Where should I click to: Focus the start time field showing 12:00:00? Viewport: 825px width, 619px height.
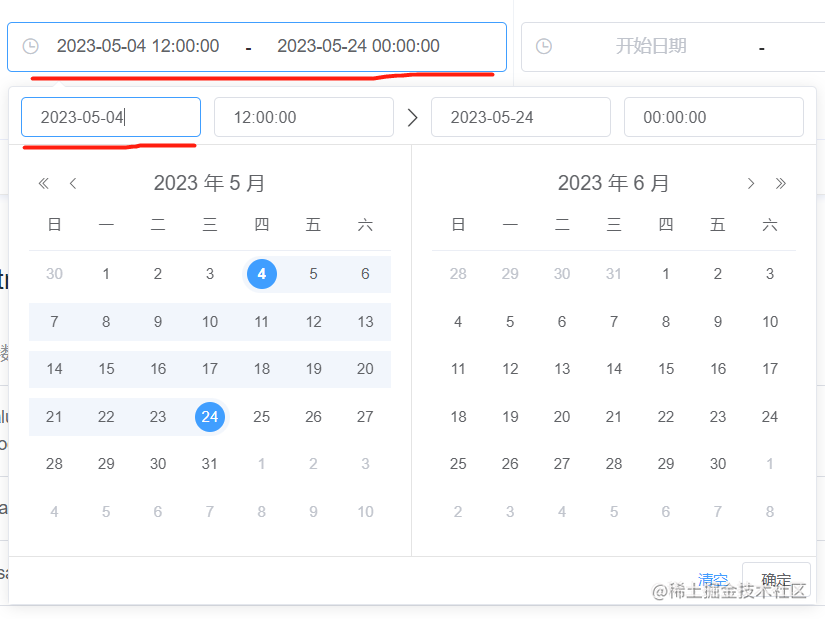tap(303, 116)
